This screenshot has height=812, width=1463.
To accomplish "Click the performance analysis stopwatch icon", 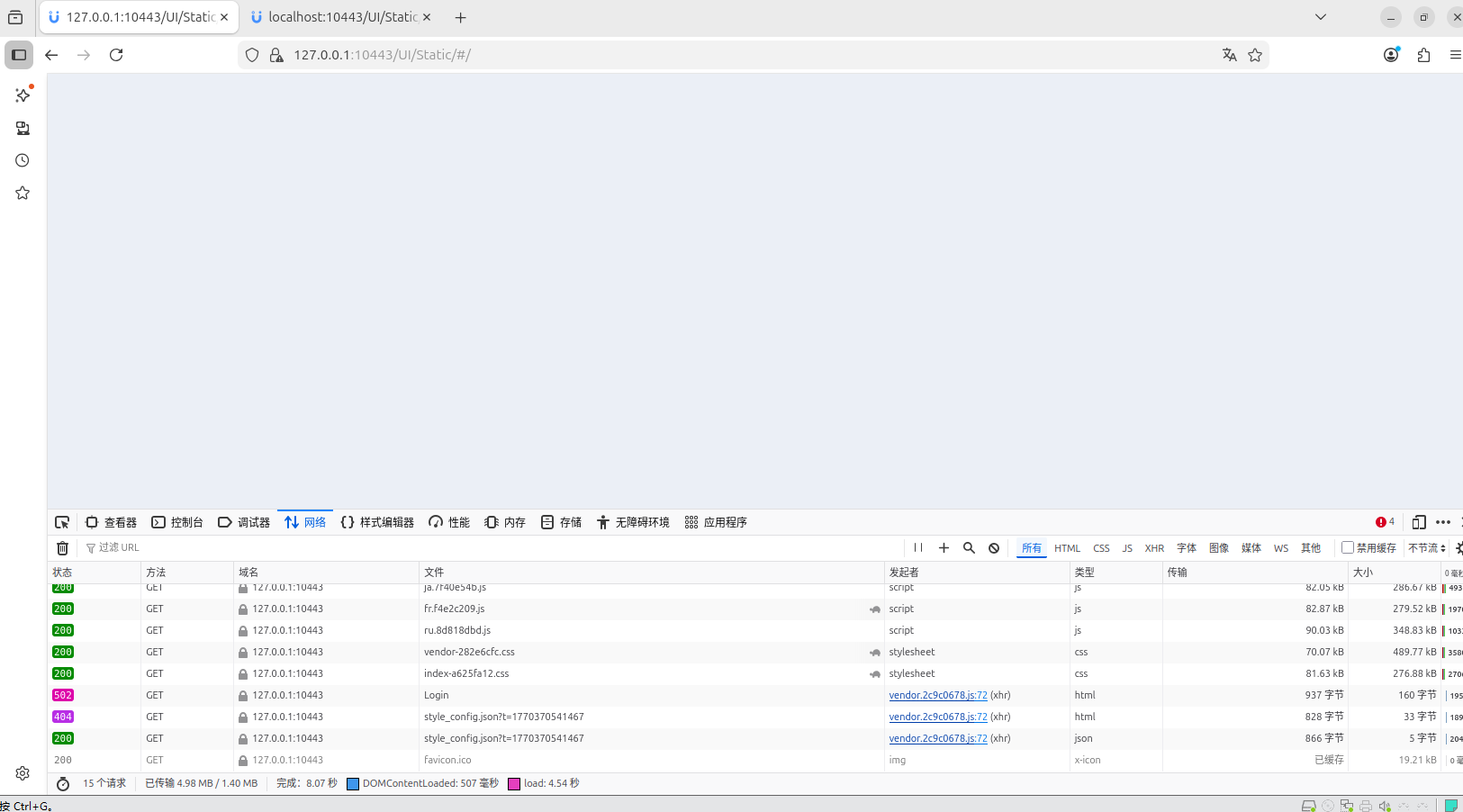I will point(63,784).
